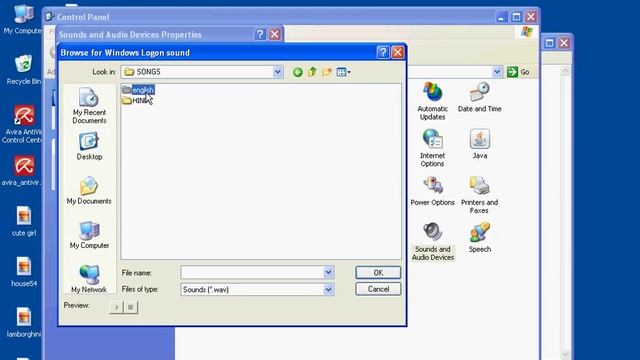Open Sounds and Audio Devices icon

(433, 241)
